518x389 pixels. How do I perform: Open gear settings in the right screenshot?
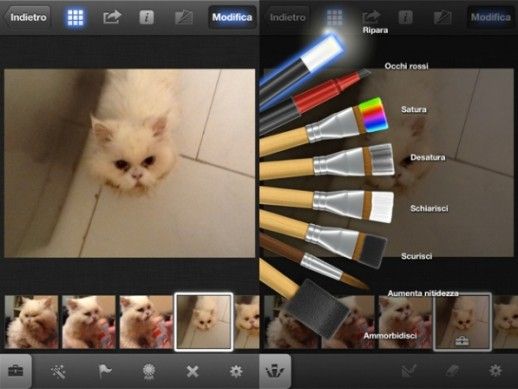(495, 371)
